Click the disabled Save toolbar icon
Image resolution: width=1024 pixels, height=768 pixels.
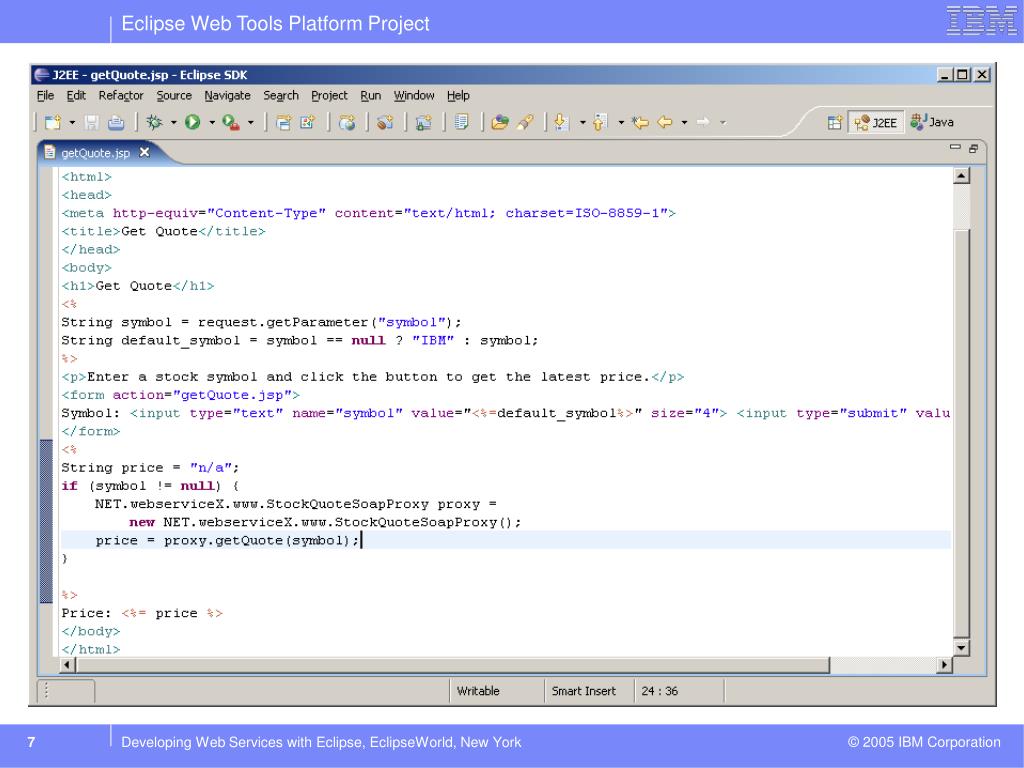coord(91,122)
